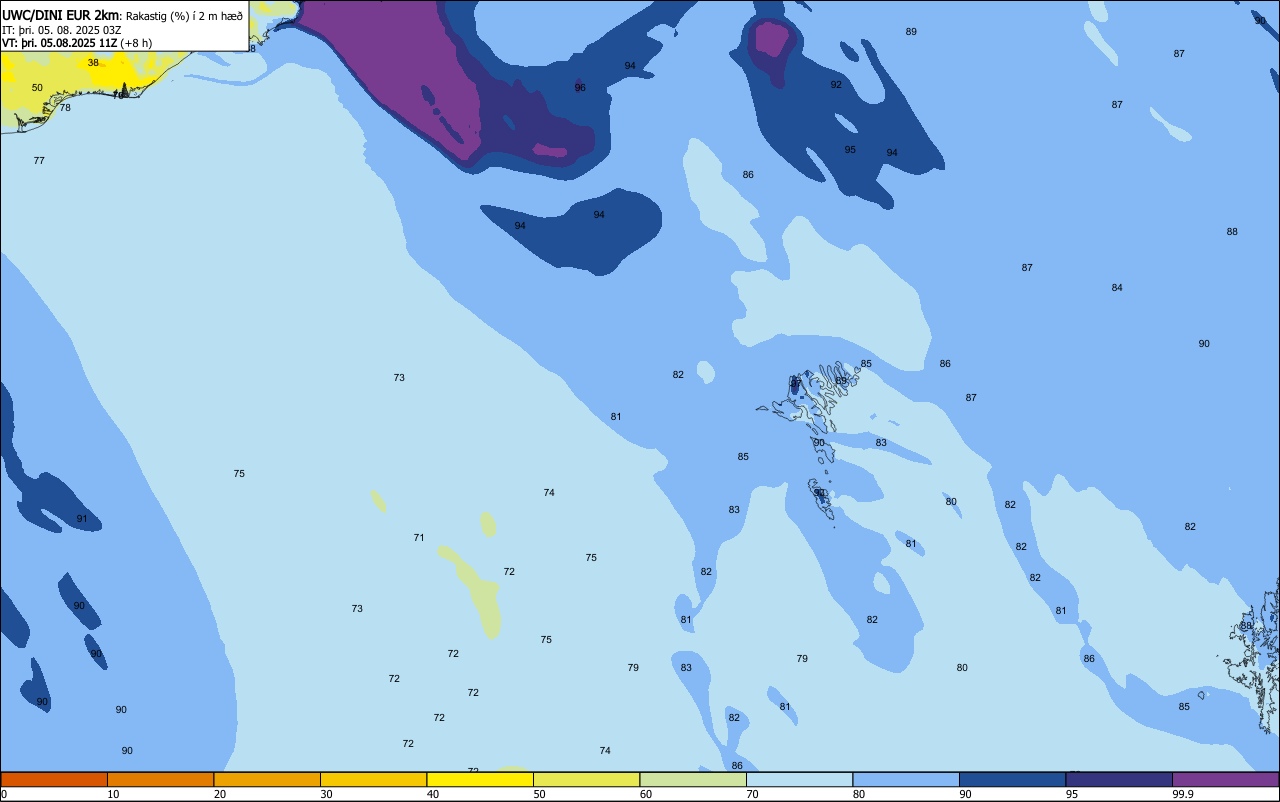The height and width of the screenshot is (802, 1280).
Task: Click the 'UWC/DINI EUR 2km' title text
Action: click(x=61, y=15)
